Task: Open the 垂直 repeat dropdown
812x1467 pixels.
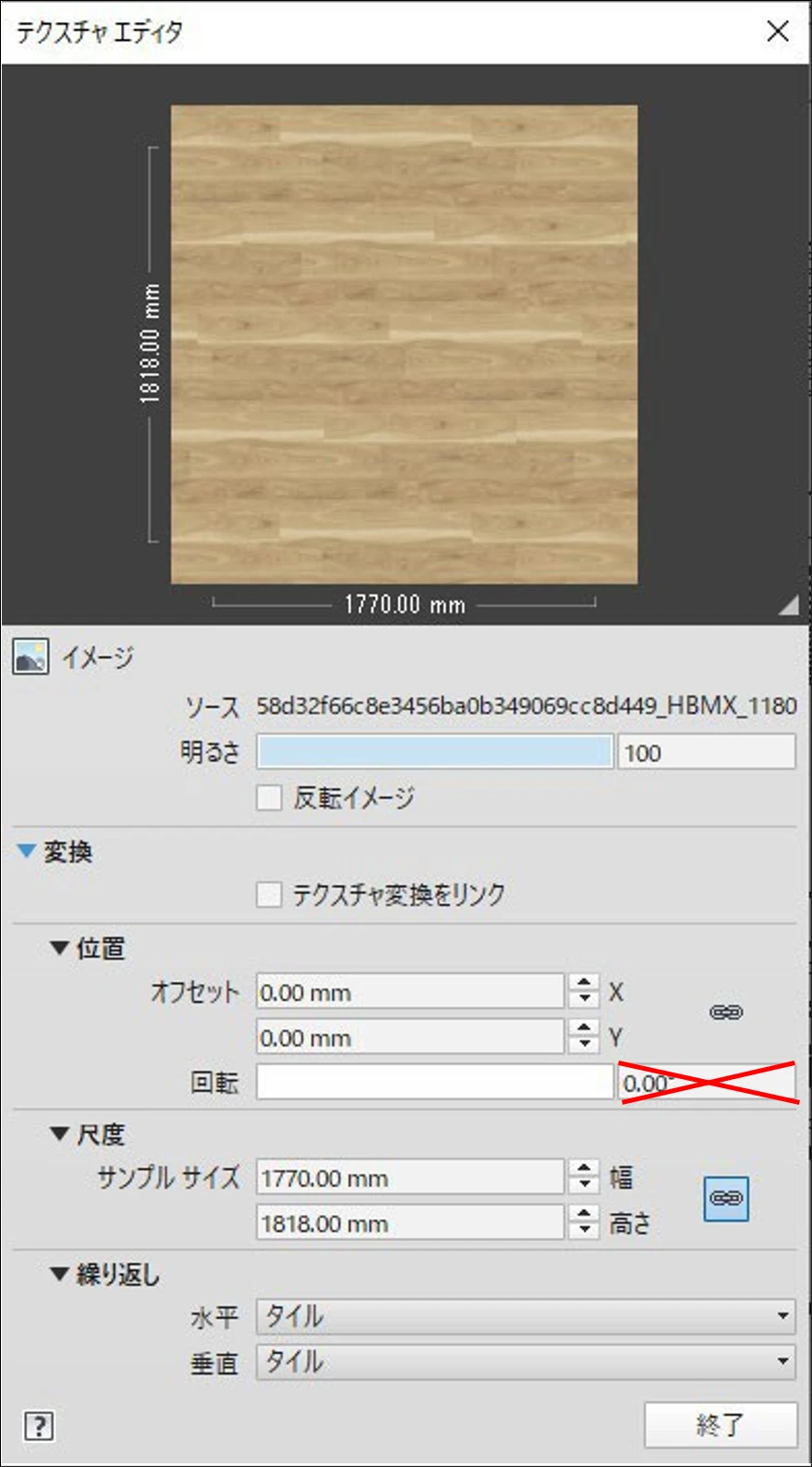Action: [x=526, y=1362]
